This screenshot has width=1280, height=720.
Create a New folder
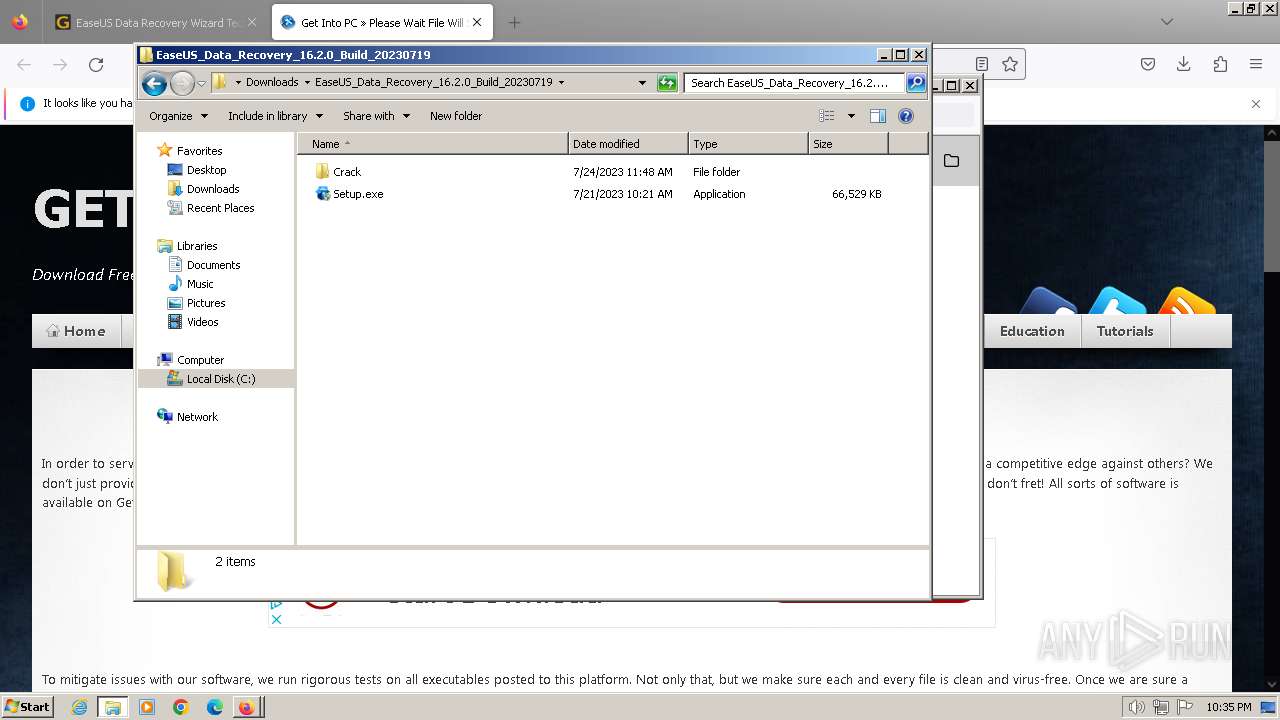coord(456,116)
